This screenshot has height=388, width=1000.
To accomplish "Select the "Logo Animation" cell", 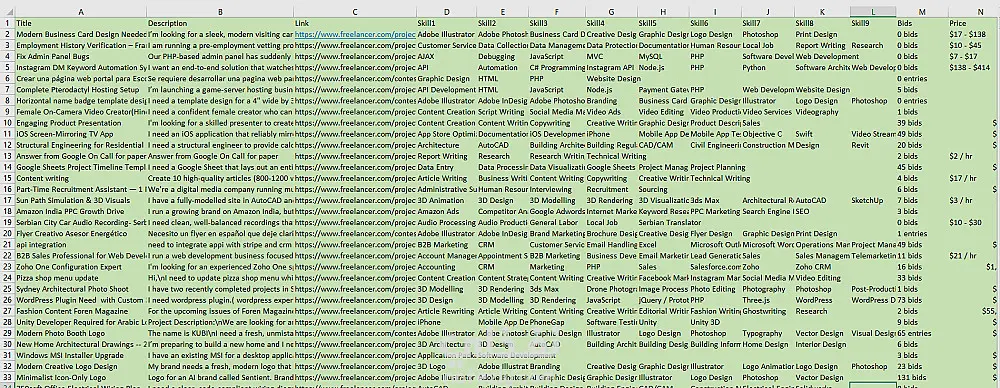I will pos(768,367).
